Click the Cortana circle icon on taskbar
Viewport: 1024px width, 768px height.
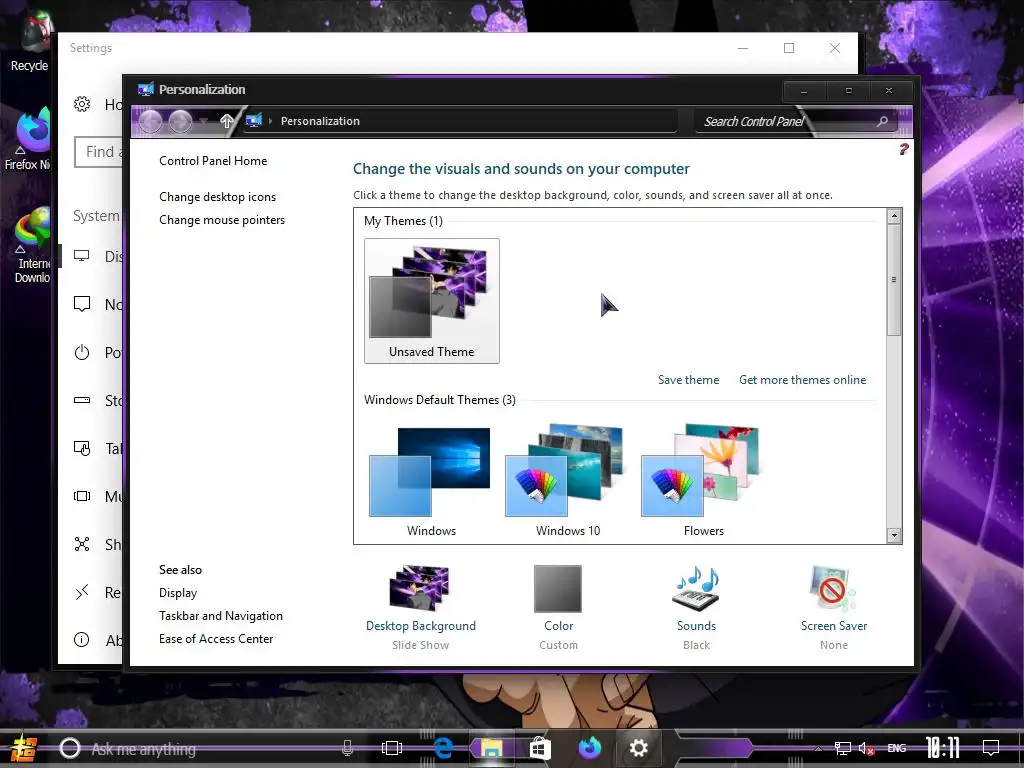[x=69, y=749]
